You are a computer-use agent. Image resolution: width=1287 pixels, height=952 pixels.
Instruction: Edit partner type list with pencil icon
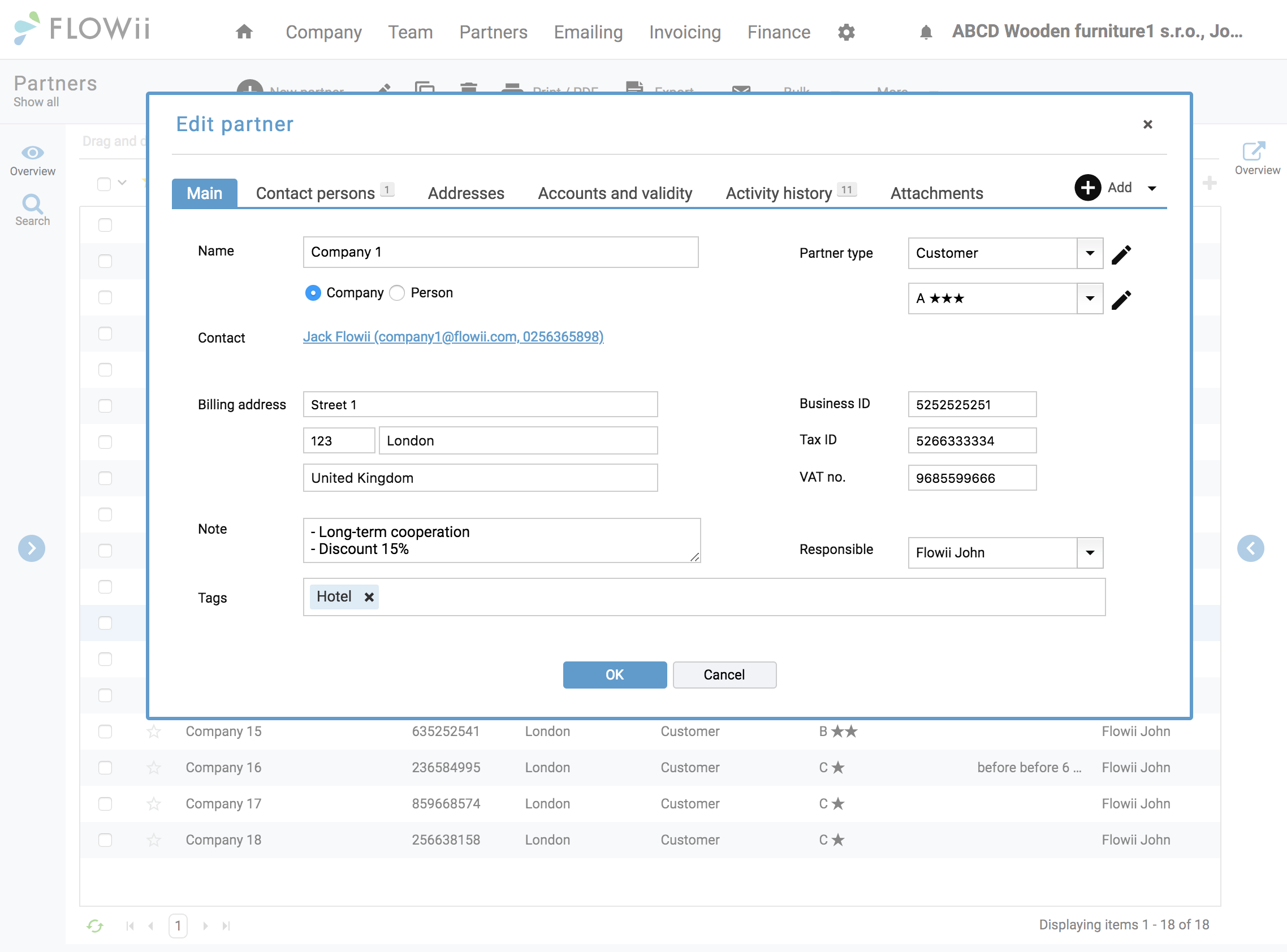point(1121,254)
